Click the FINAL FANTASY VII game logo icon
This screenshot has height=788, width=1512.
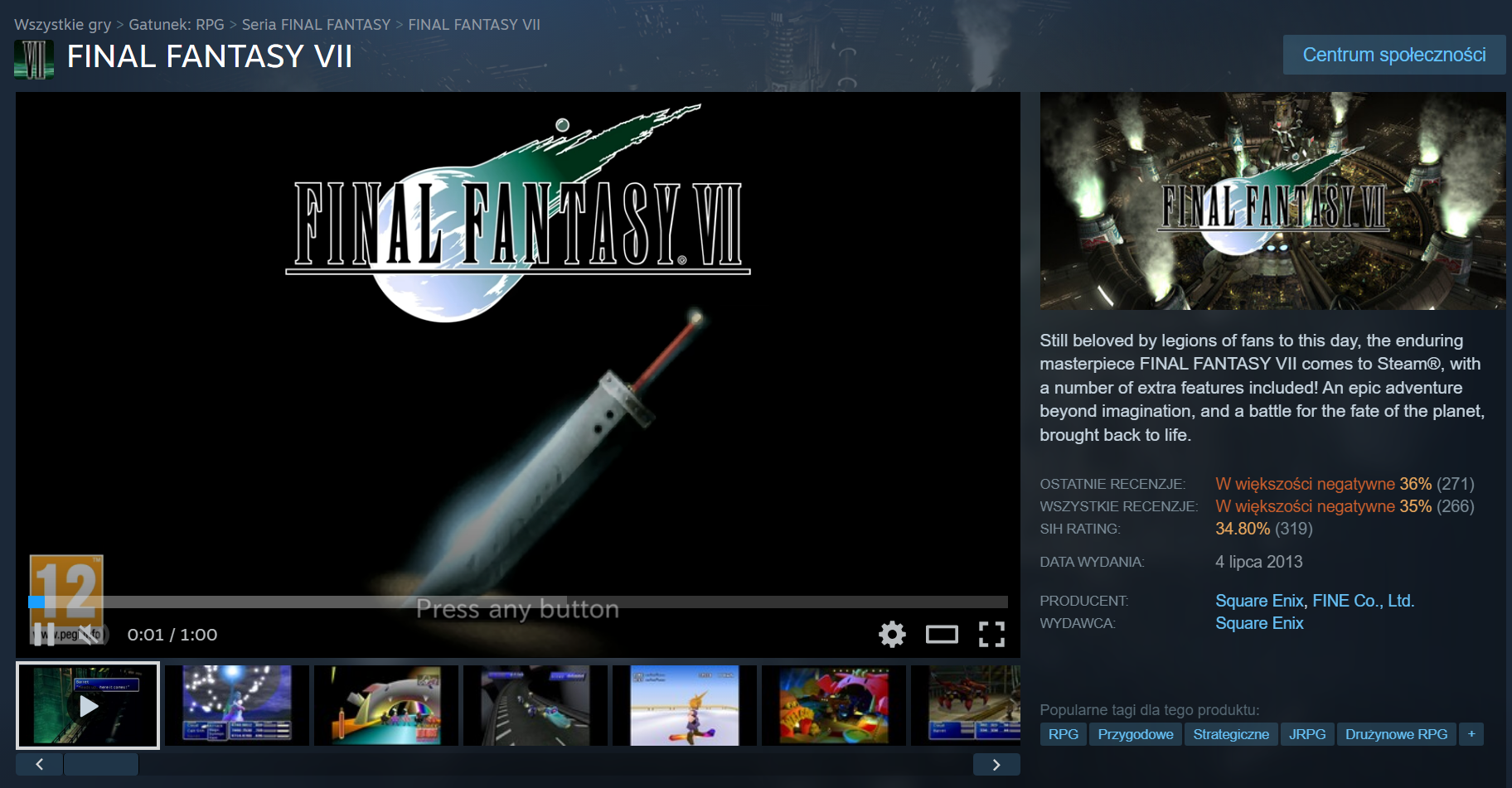(x=33, y=57)
